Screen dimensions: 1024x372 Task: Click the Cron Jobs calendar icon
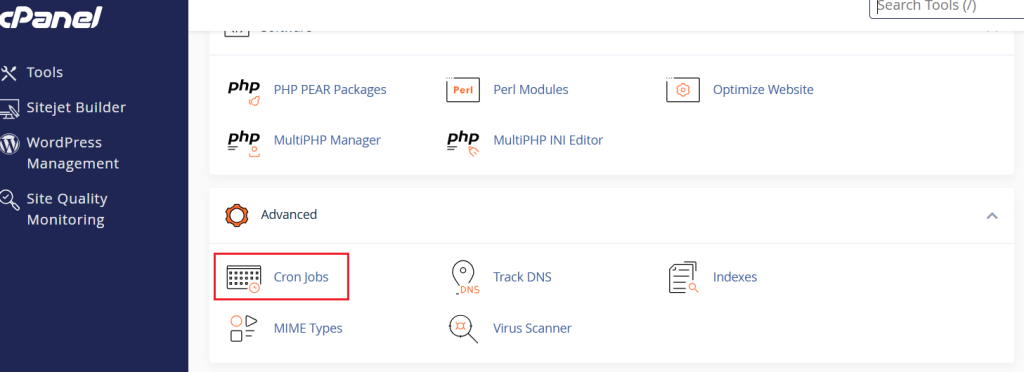tap(244, 278)
